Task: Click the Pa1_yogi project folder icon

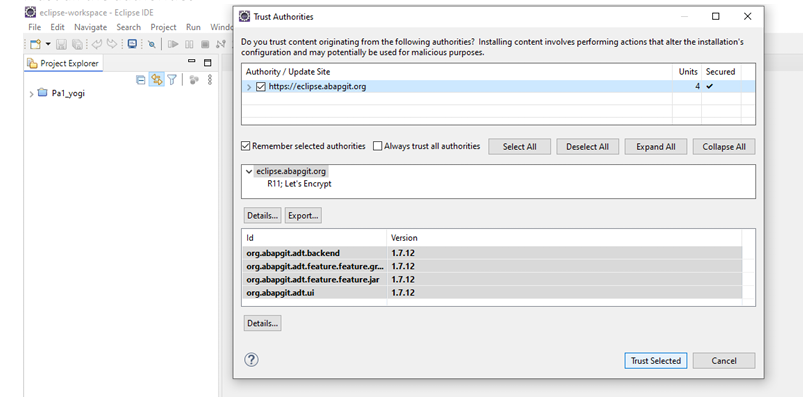Action: point(43,93)
